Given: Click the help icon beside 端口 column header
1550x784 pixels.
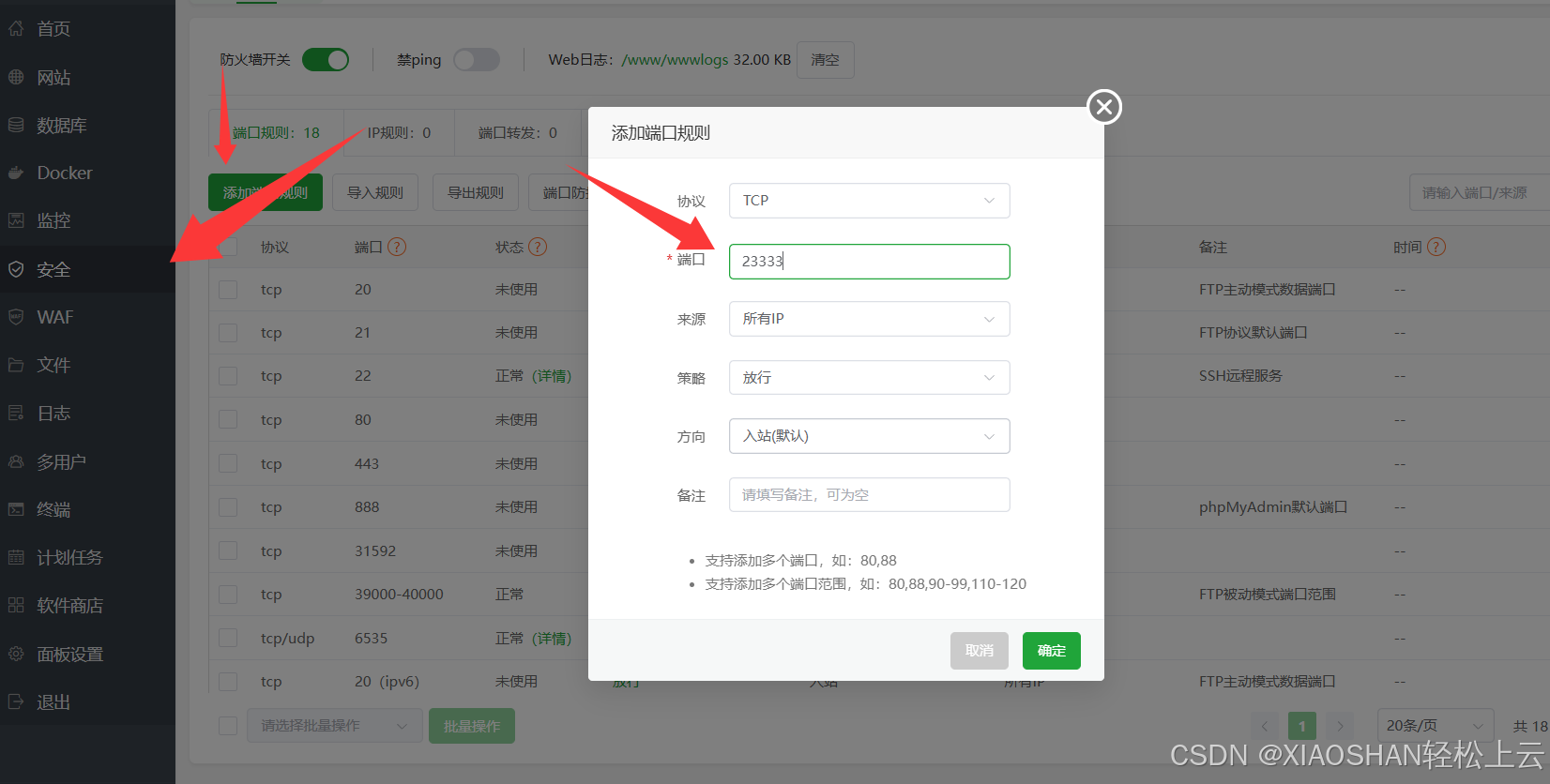Looking at the screenshot, I should coord(397,247).
